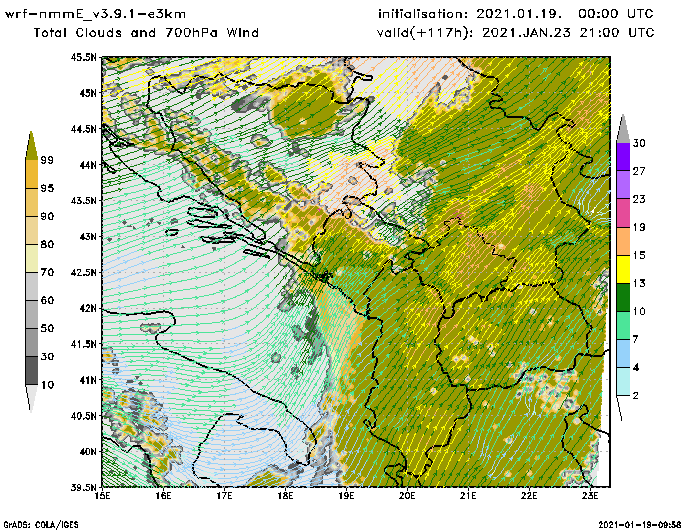Click the latitude axis label '45N'
This screenshot has height=530, width=700.
click(x=88, y=93)
